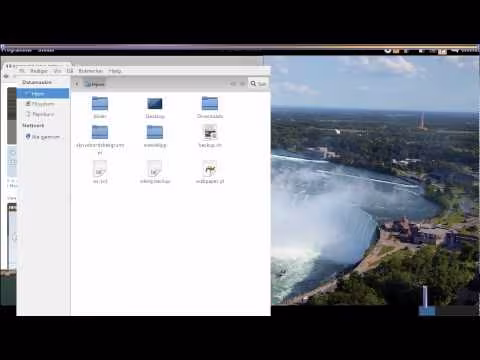
Task: Open the Hjelp menu
Action: 115,71
